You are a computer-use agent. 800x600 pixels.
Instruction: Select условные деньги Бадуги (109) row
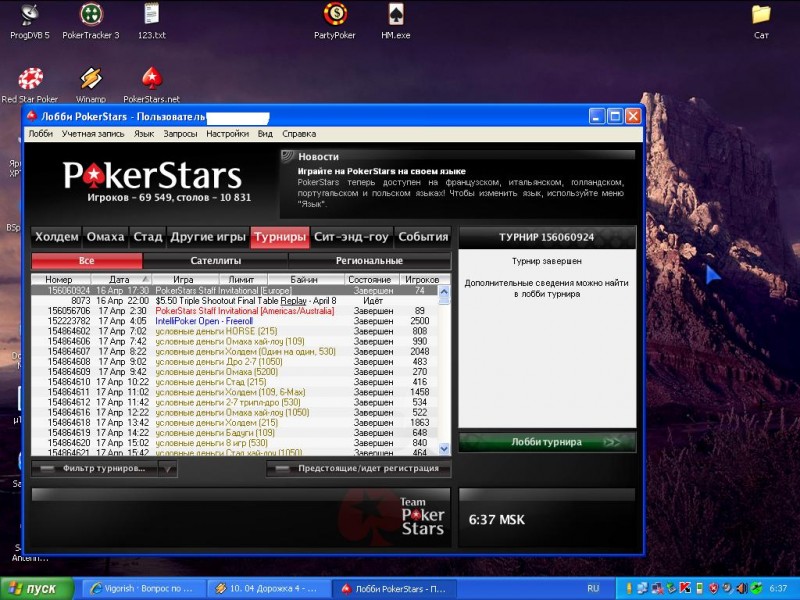coord(234,433)
